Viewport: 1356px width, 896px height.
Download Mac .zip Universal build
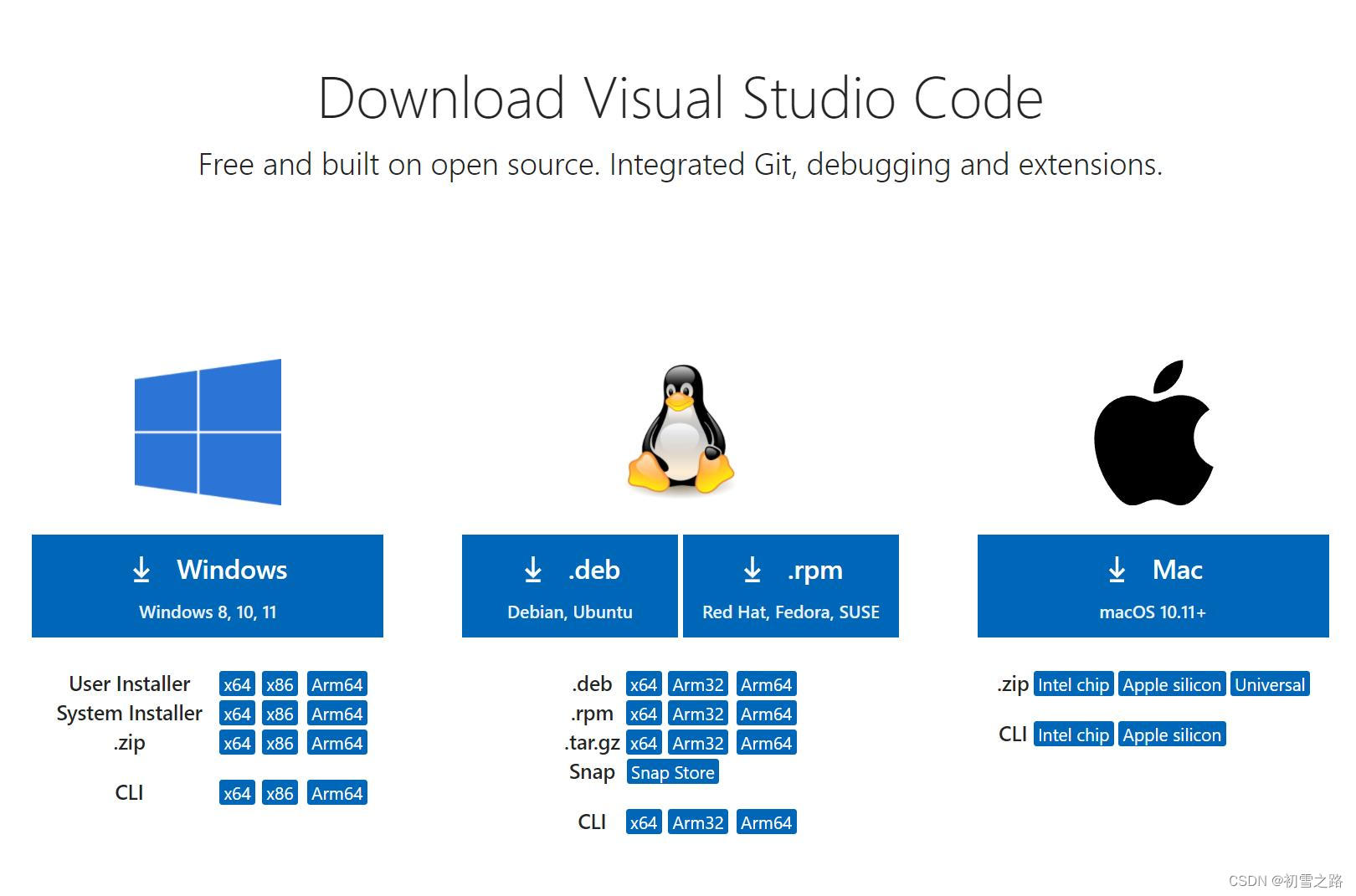point(1270,684)
